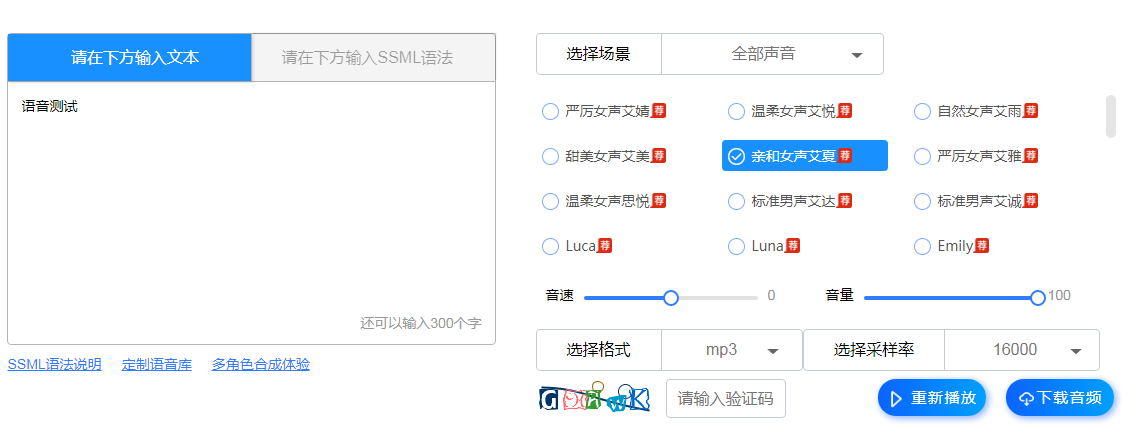Open the 多角色合成体验 link
The height and width of the screenshot is (437, 1141).
pos(261,365)
